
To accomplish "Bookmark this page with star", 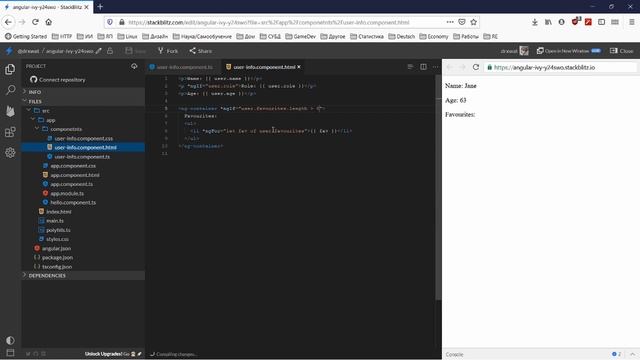I will (473, 22).
